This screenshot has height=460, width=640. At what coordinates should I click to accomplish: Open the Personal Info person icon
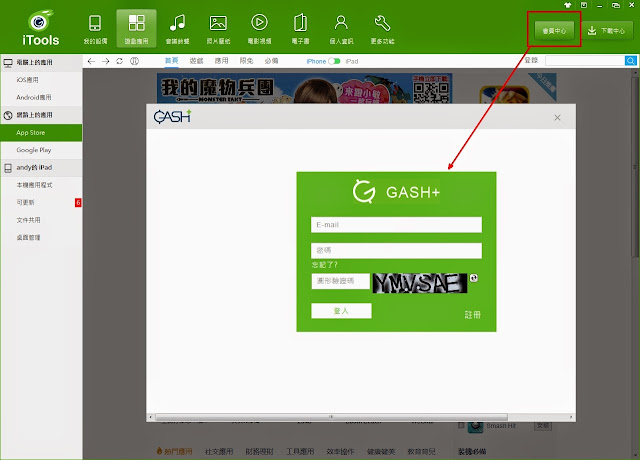pyautogui.click(x=341, y=23)
